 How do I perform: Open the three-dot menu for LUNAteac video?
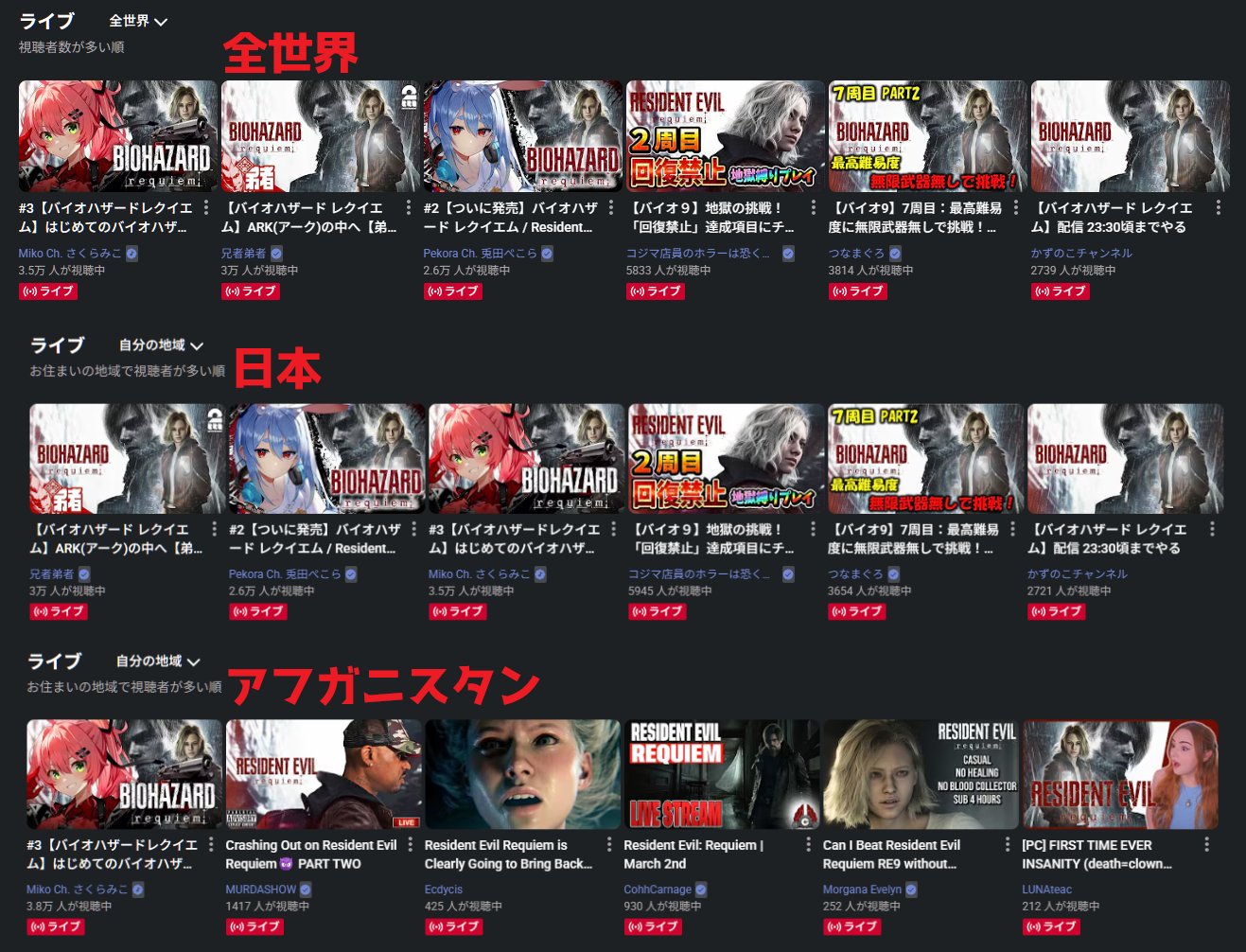[1206, 845]
